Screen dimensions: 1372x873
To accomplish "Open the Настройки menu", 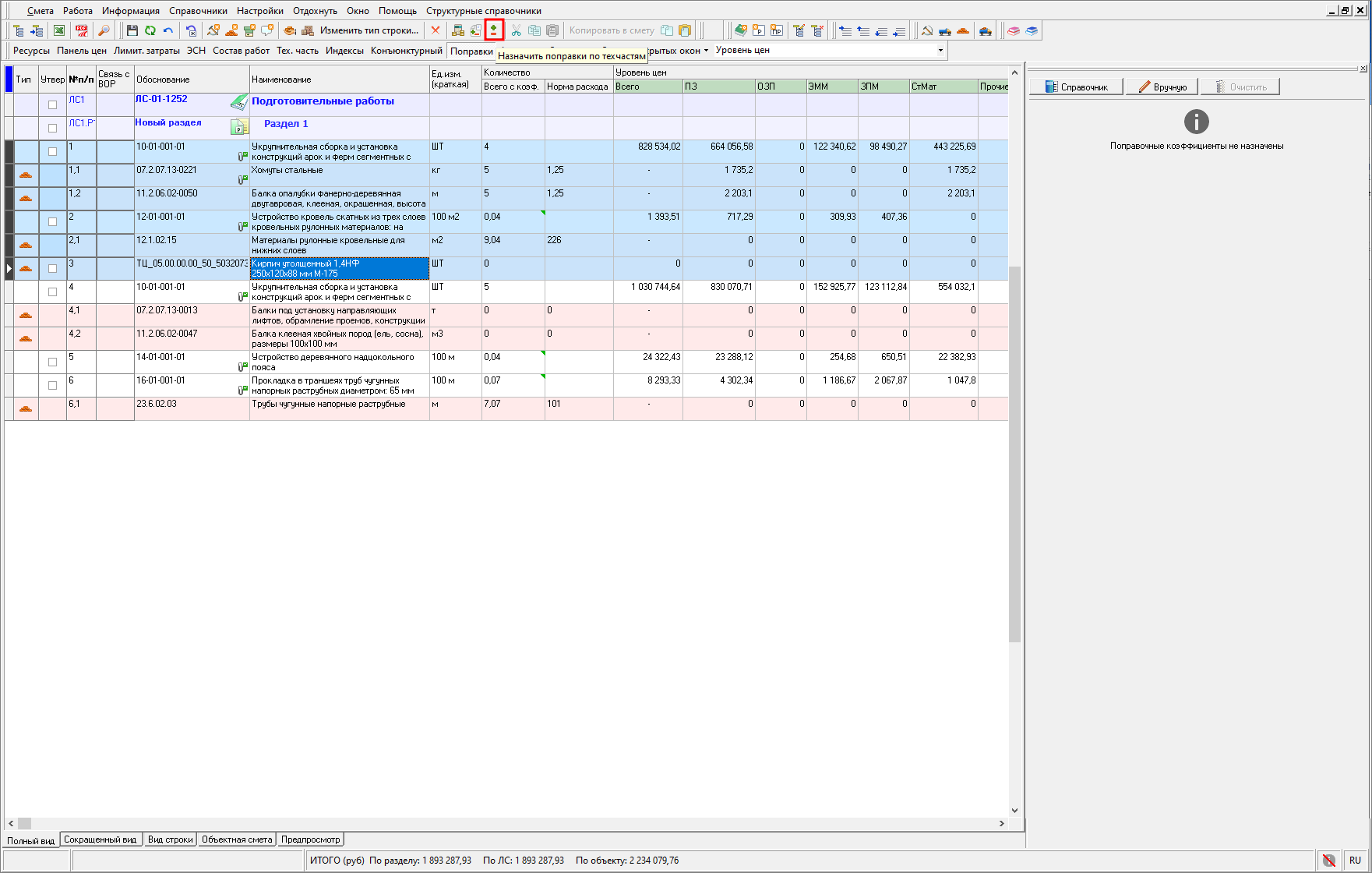I will tap(260, 11).
